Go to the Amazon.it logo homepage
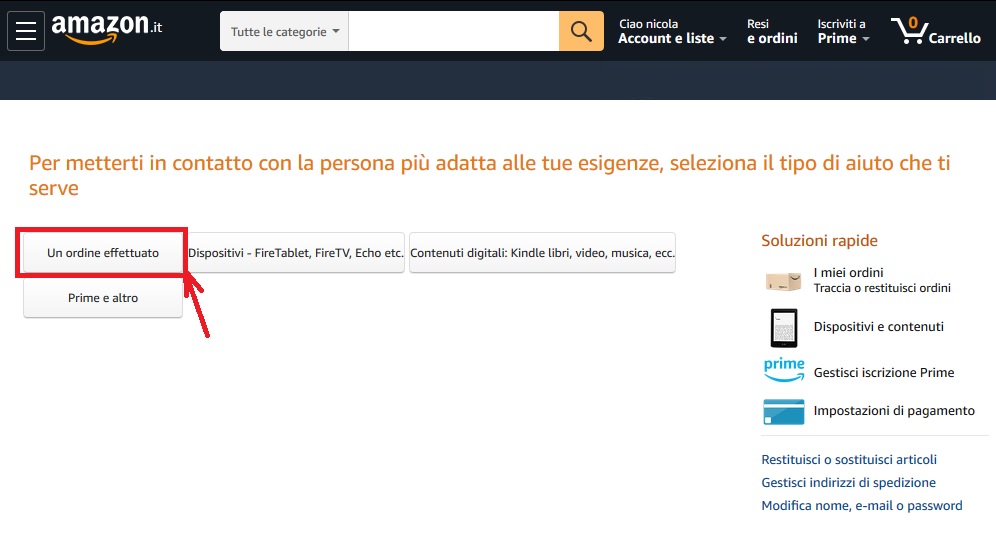Image resolution: width=996 pixels, height=537 pixels. coord(107,29)
